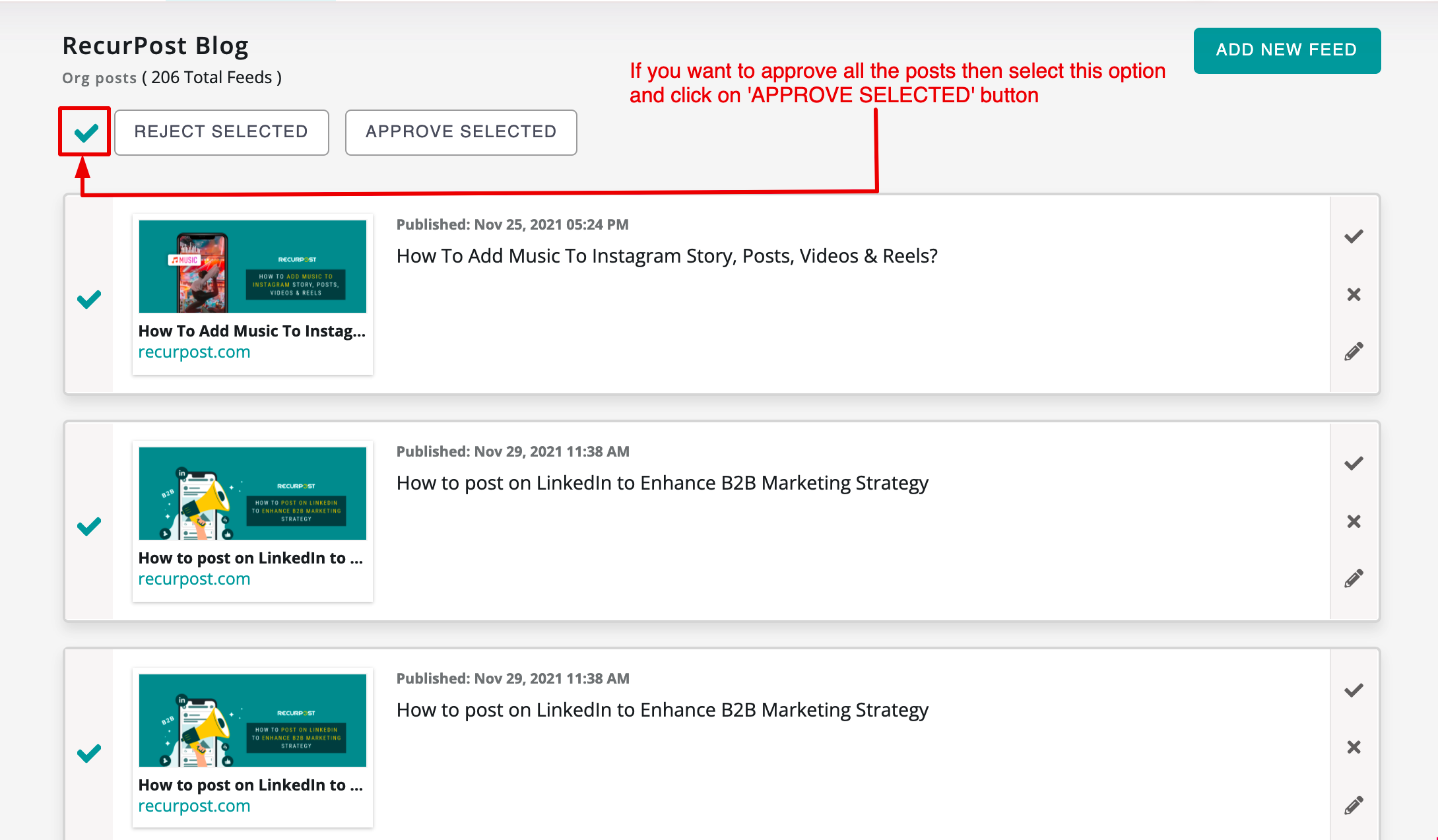1438x840 pixels.
Task: Reject the bottom LinkedIn post X icon
Action: [1354, 747]
